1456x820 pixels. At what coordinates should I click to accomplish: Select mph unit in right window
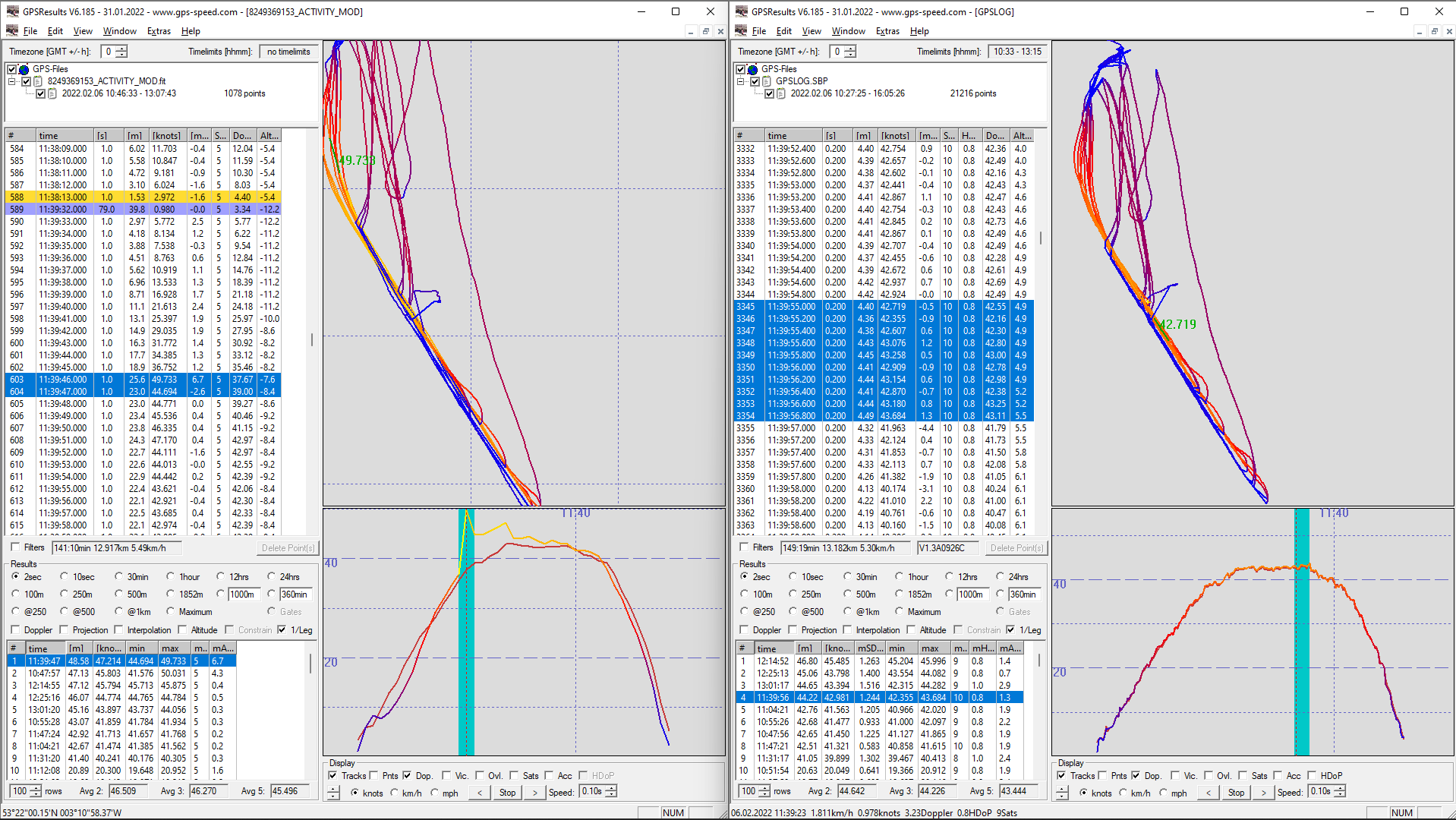(x=1162, y=793)
